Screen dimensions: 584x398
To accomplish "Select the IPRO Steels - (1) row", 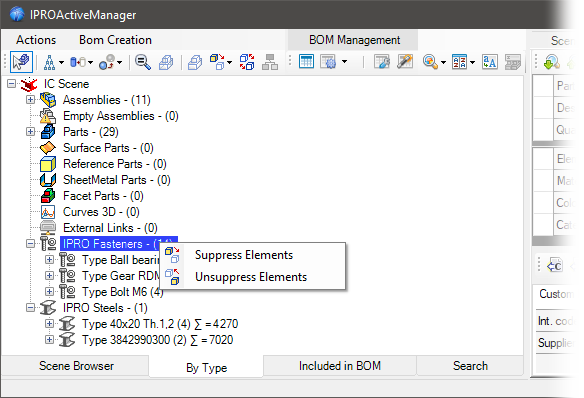I will click(x=105, y=308).
